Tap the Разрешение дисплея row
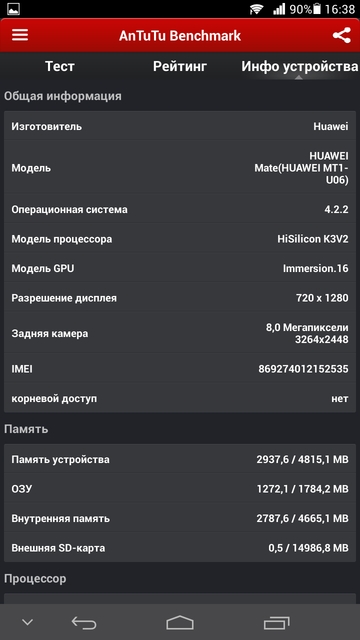360x640 pixels. [180, 298]
